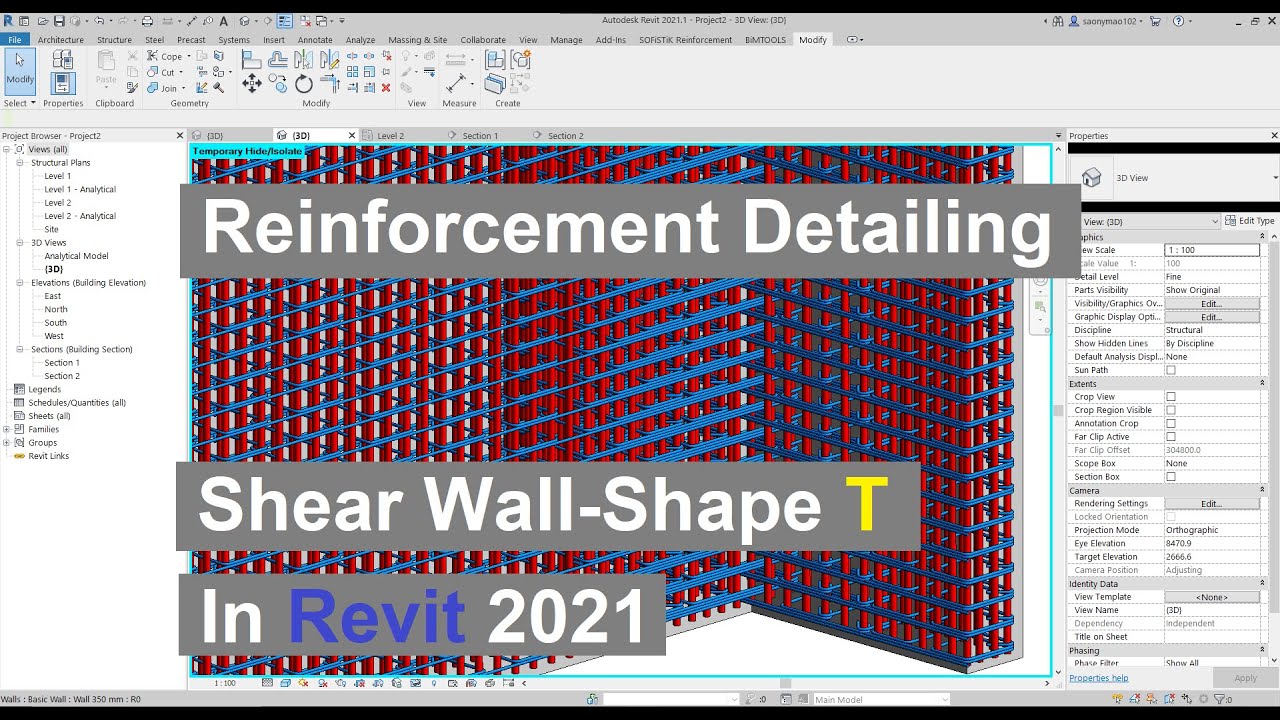1280x720 pixels.
Task: Activate the Move tool
Action: click(x=252, y=84)
